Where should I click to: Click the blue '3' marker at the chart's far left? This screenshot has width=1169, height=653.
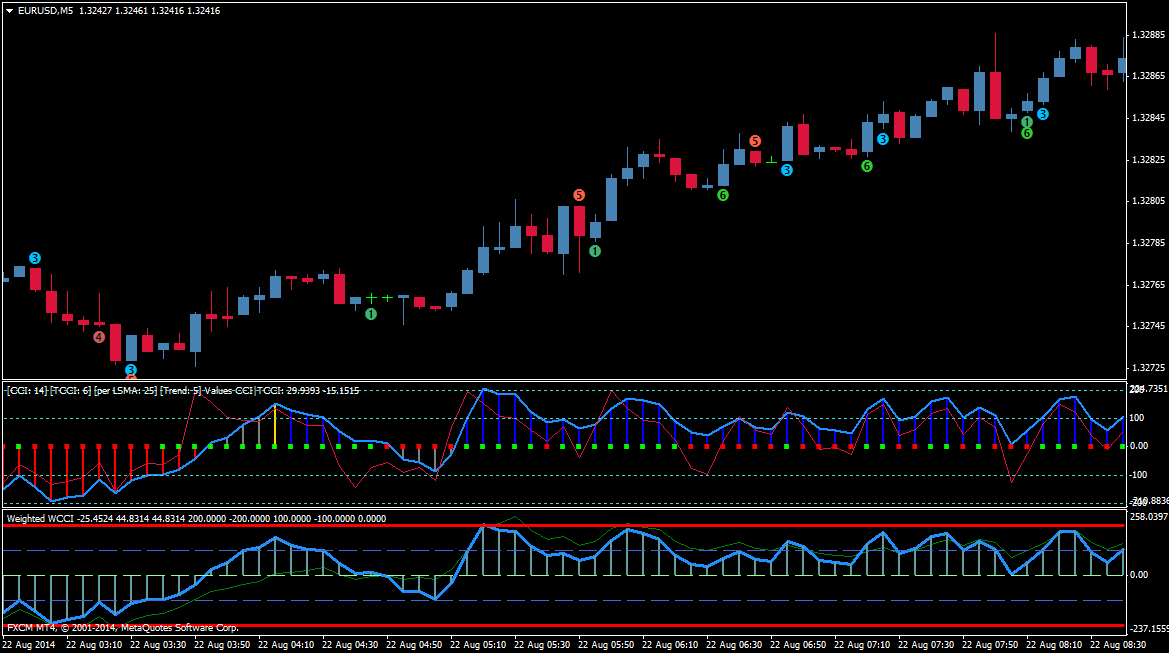point(36,258)
